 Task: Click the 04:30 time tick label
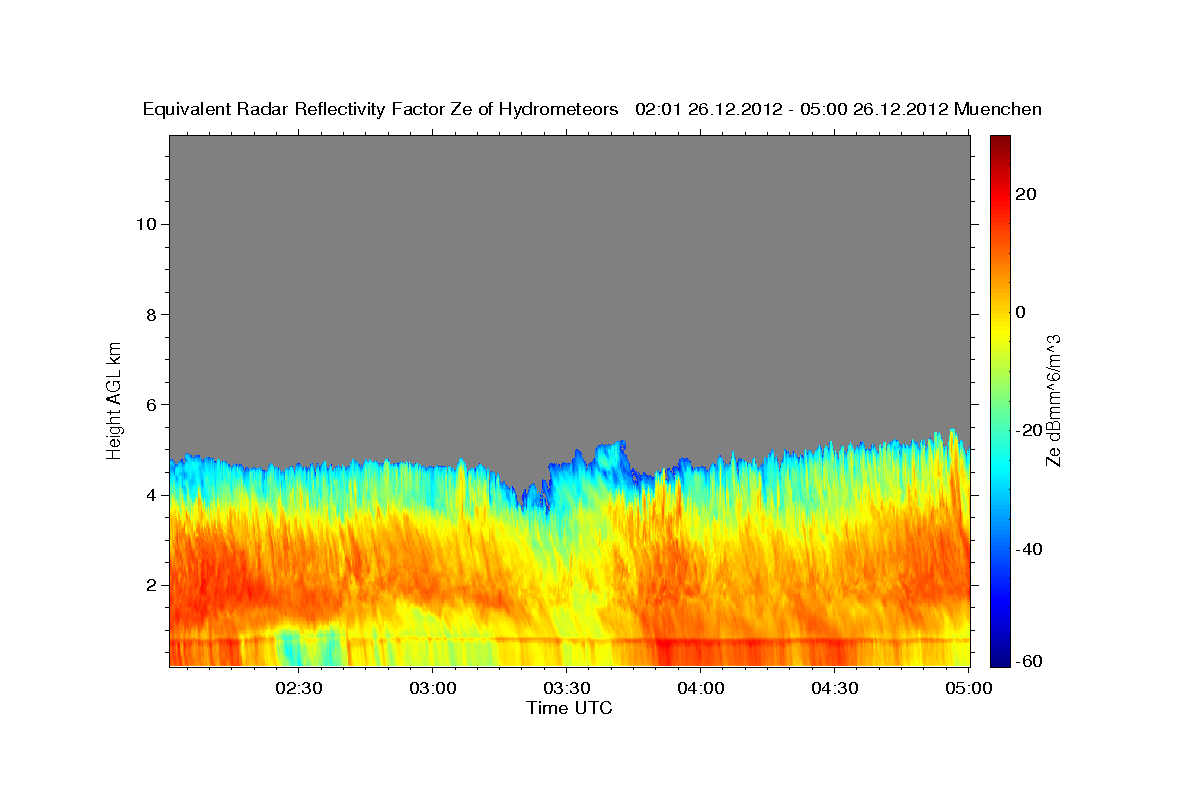tap(835, 688)
